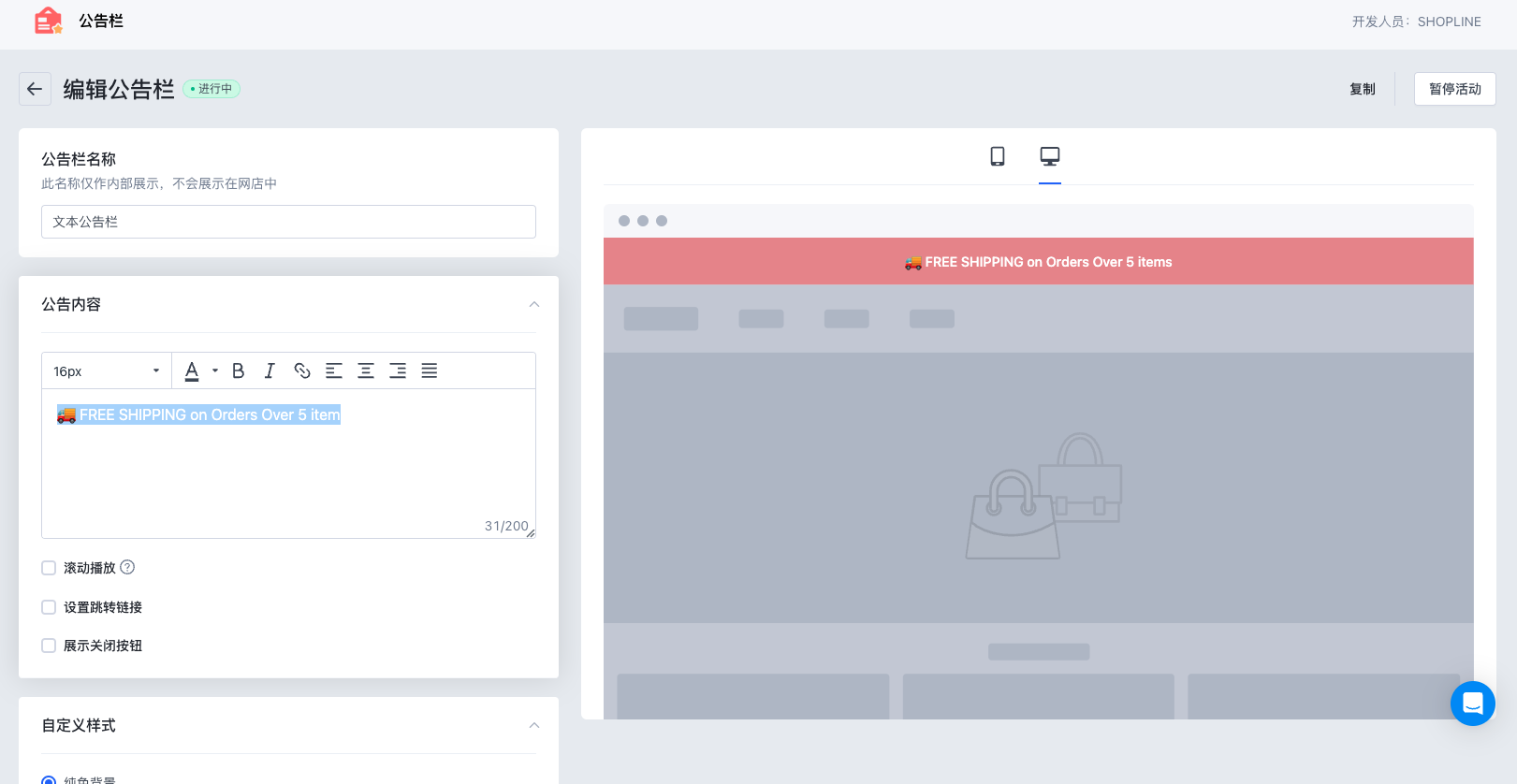Justify the announcement text

pos(430,371)
